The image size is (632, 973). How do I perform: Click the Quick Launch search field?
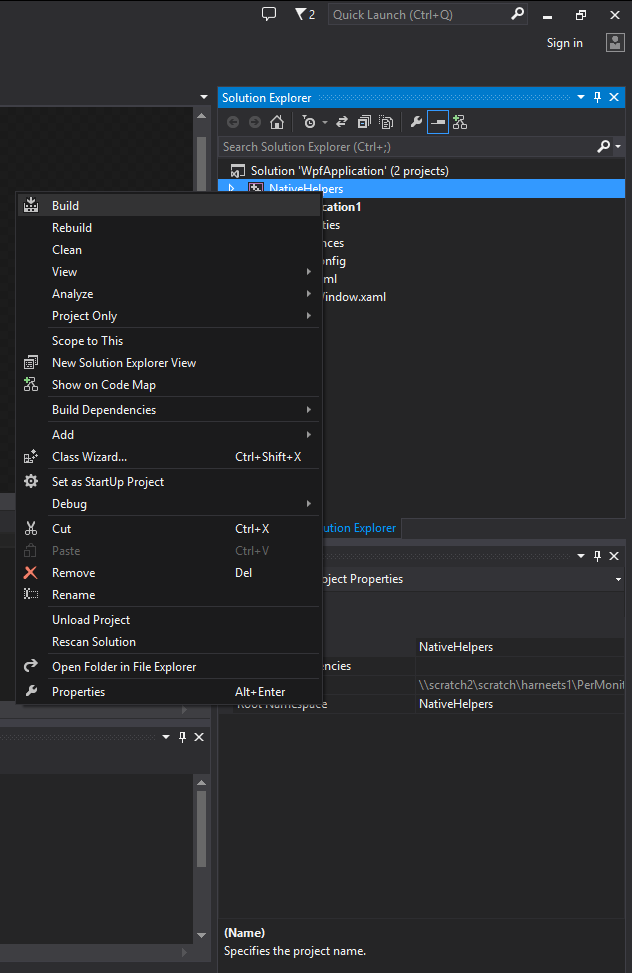coord(428,14)
